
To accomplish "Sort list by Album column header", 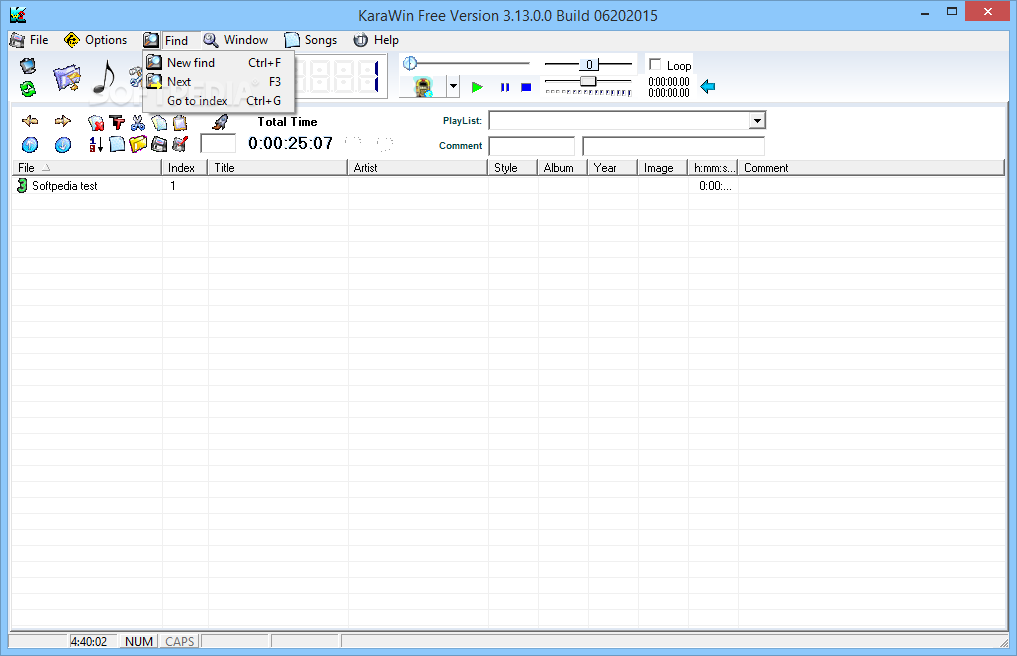I will click(x=562, y=167).
